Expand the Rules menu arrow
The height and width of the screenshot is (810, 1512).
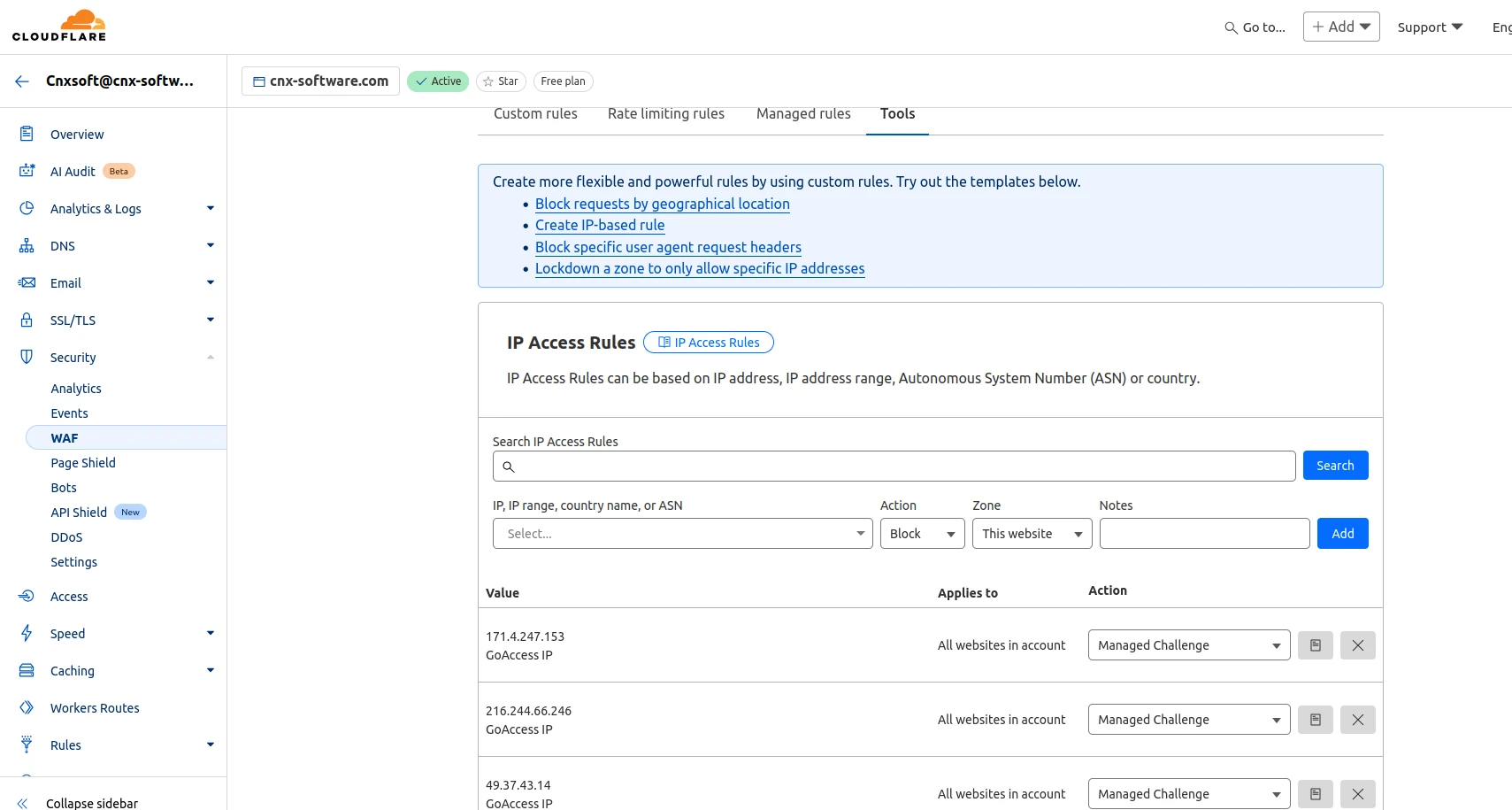[211, 744]
